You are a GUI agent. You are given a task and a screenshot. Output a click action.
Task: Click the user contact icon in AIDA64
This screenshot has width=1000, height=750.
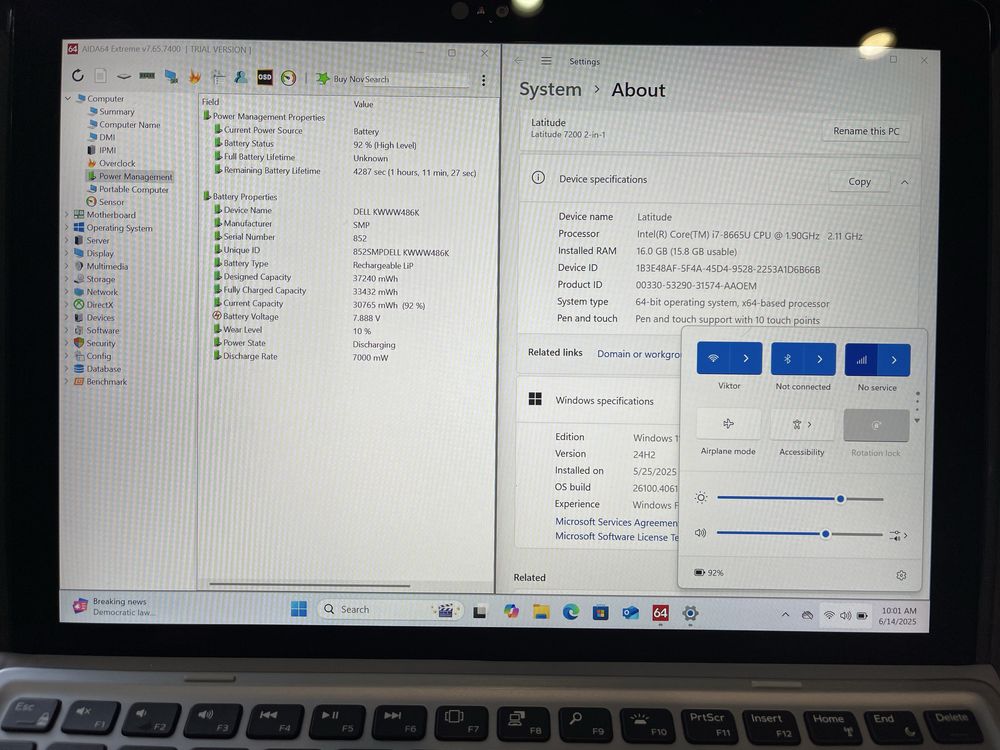pyautogui.click(x=240, y=77)
